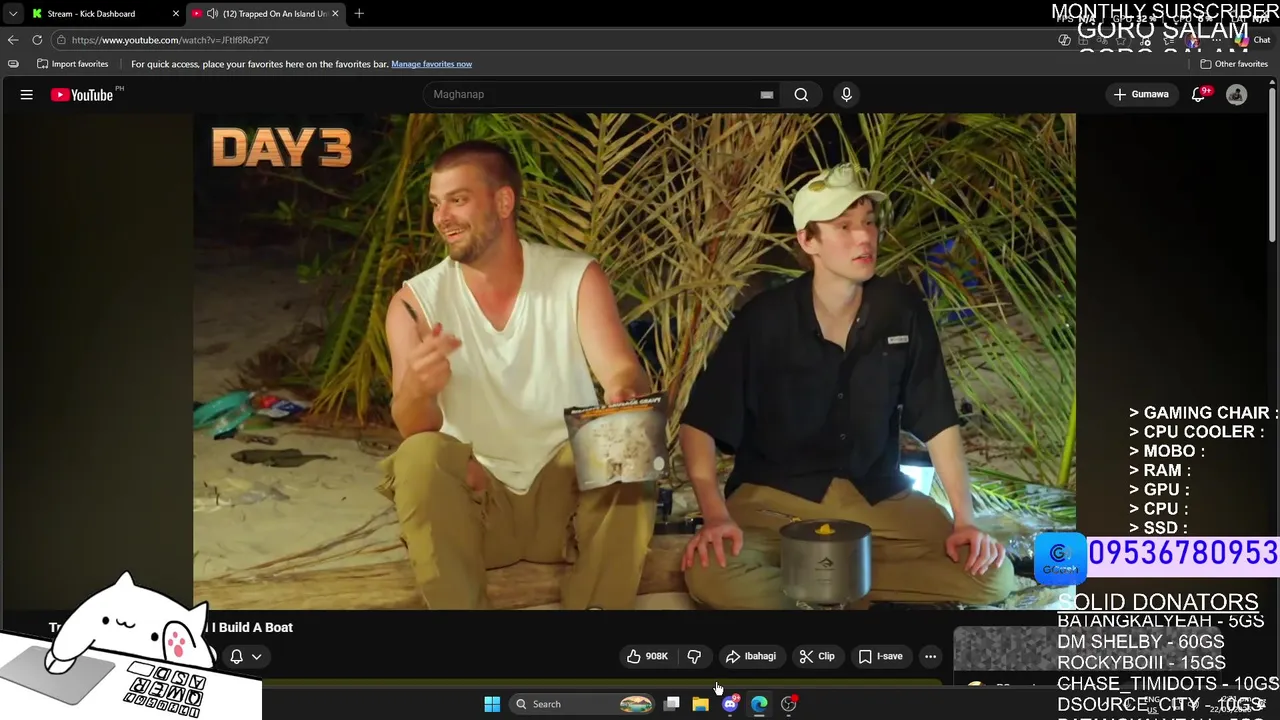Mute the YouTube tab via speaker icon
Screen dimensions: 1280x720
212,14
